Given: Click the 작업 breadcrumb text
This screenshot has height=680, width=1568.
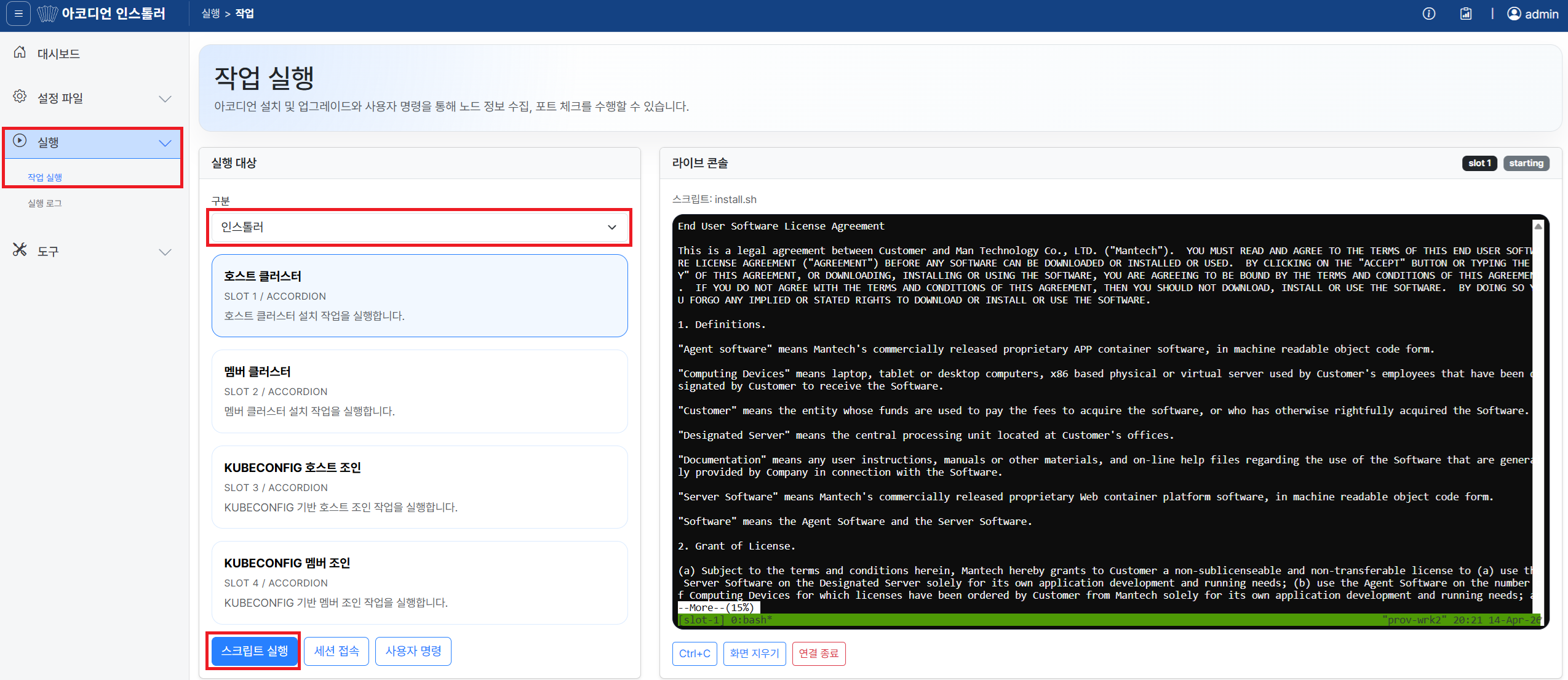Looking at the screenshot, I should coord(244,14).
